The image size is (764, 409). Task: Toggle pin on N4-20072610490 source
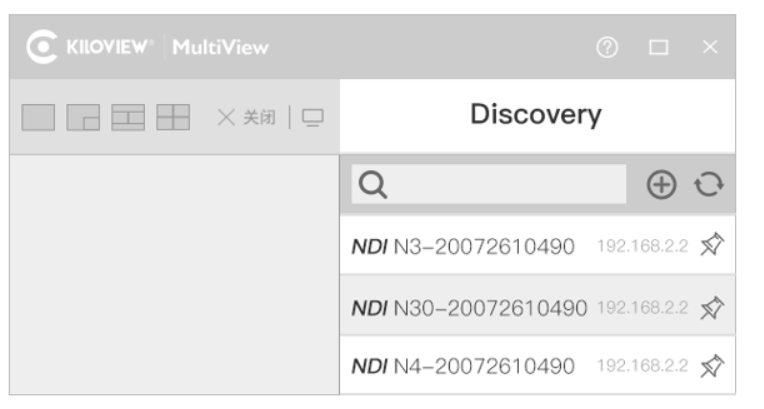[712, 366]
